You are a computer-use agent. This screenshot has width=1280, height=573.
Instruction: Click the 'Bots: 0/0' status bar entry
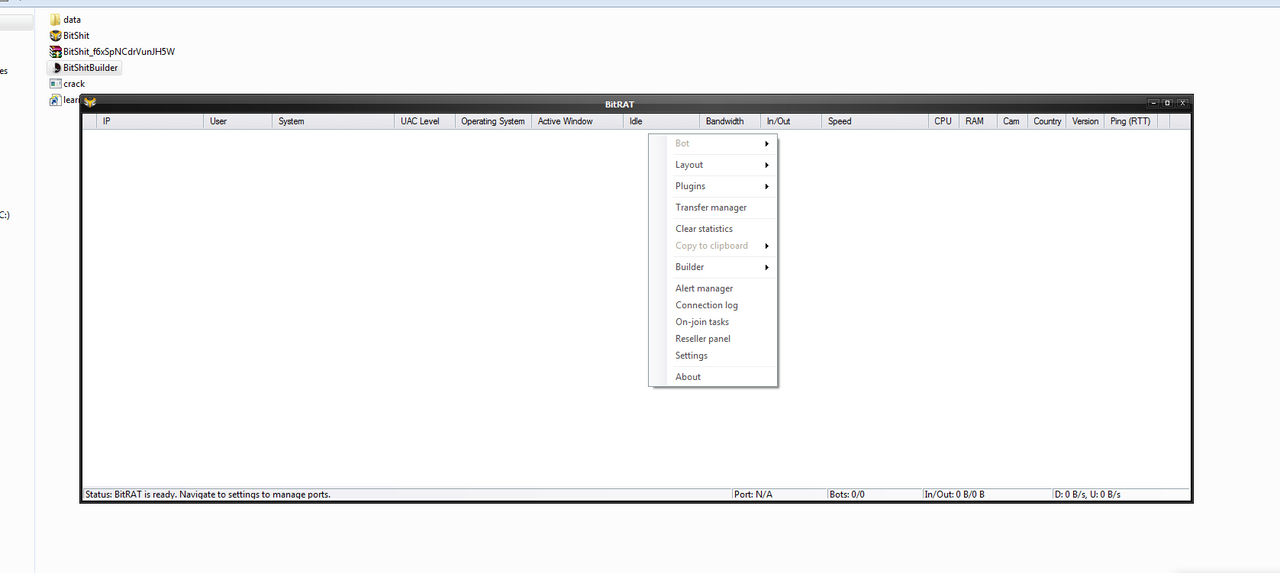pos(847,495)
